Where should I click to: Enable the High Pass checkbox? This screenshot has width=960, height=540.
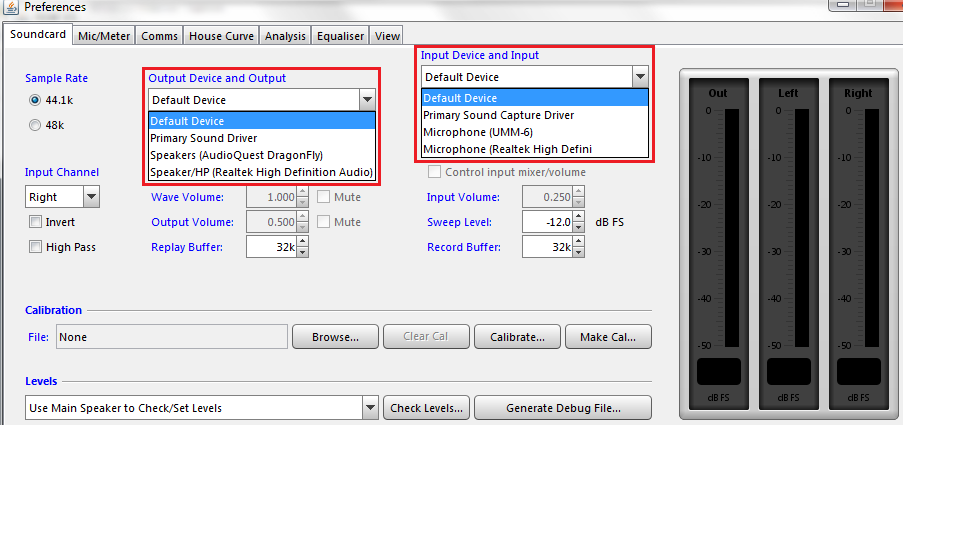[36, 247]
